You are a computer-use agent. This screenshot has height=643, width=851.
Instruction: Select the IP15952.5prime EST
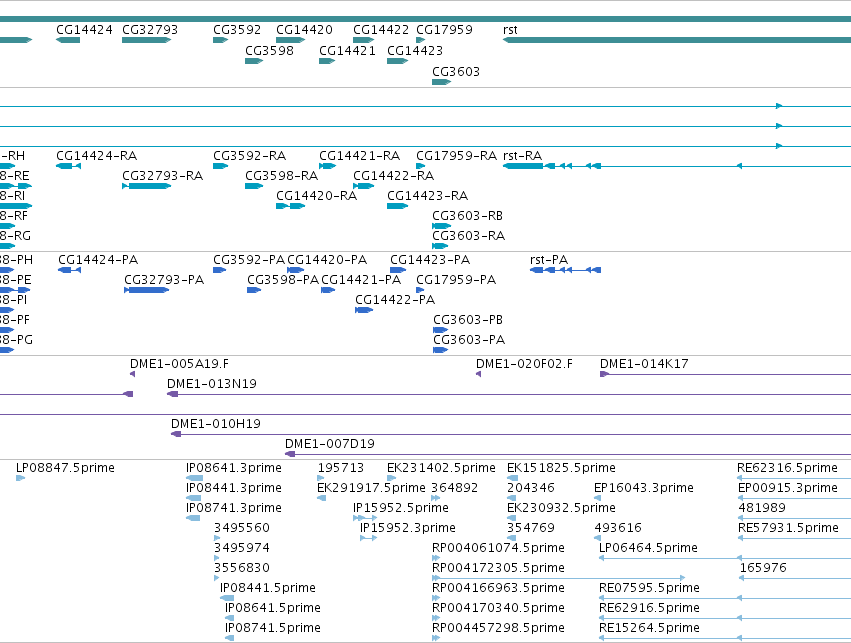(x=365, y=518)
